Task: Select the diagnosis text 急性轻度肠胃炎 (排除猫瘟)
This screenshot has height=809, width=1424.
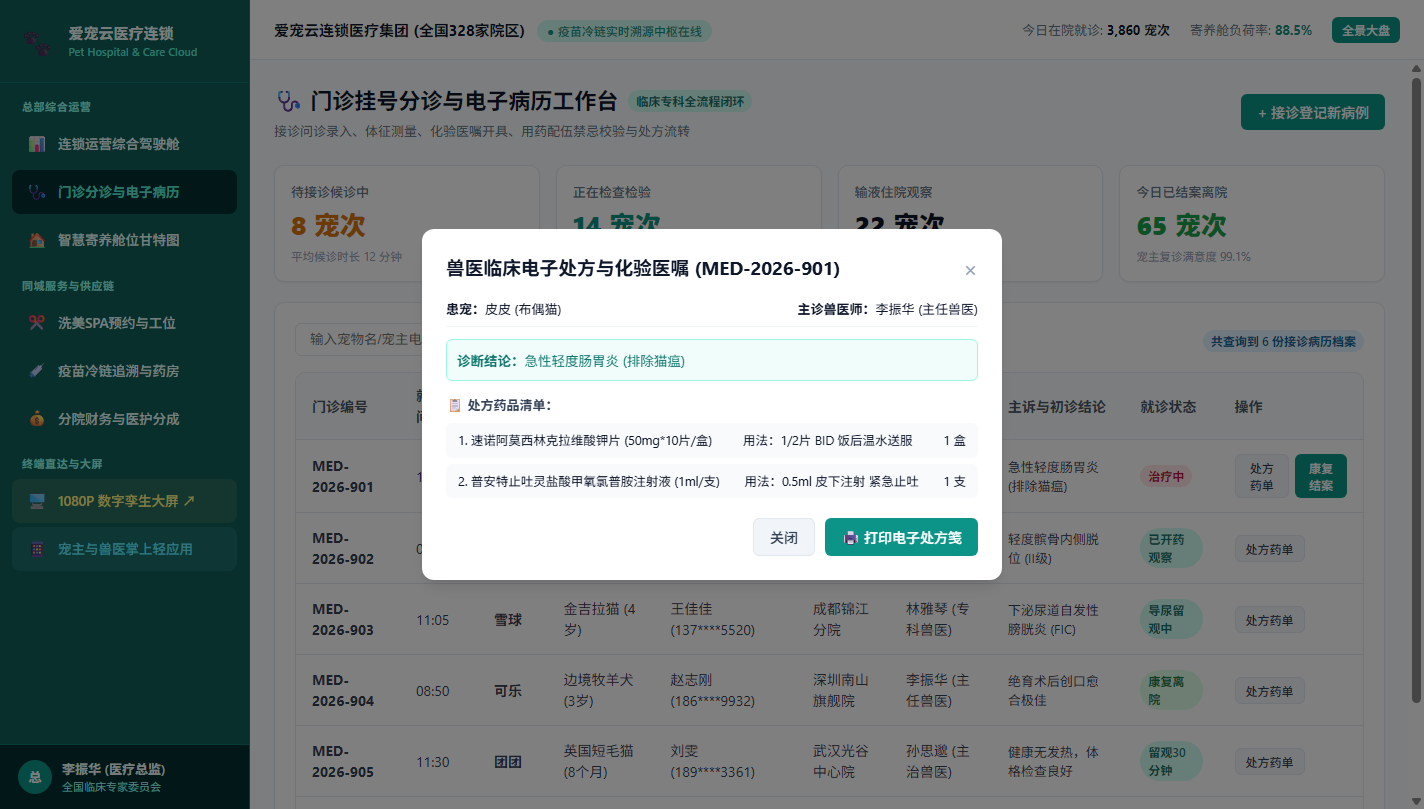Action: click(x=604, y=360)
